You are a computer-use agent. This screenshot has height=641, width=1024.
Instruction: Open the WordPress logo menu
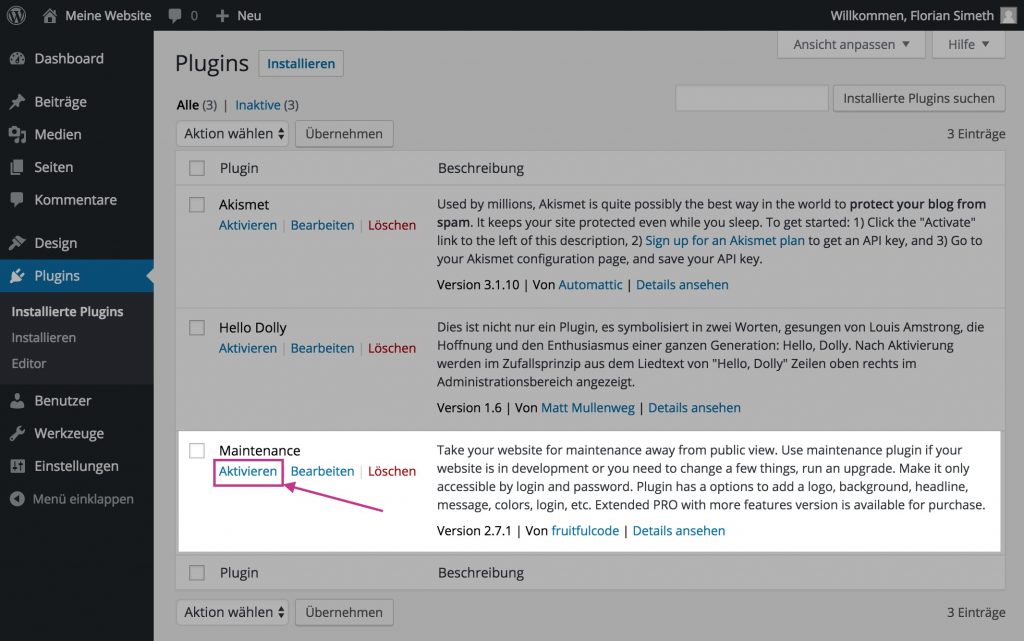coord(15,15)
